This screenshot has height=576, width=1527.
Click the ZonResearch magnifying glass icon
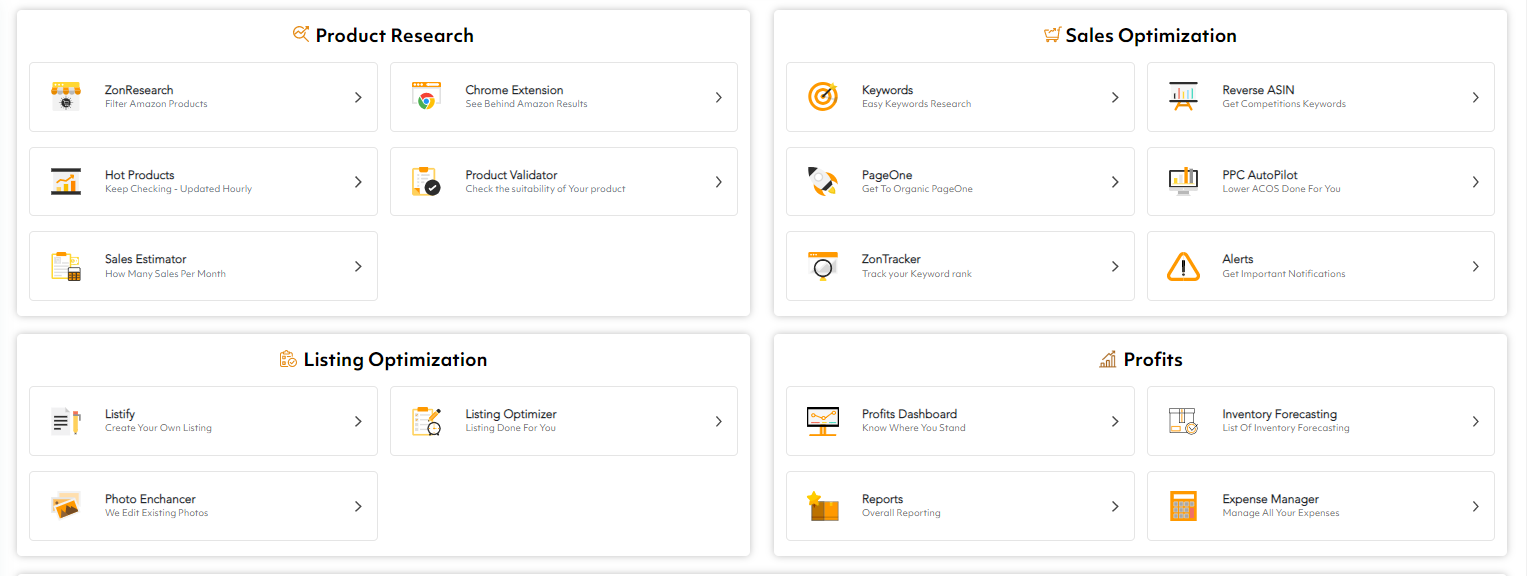coord(65,96)
